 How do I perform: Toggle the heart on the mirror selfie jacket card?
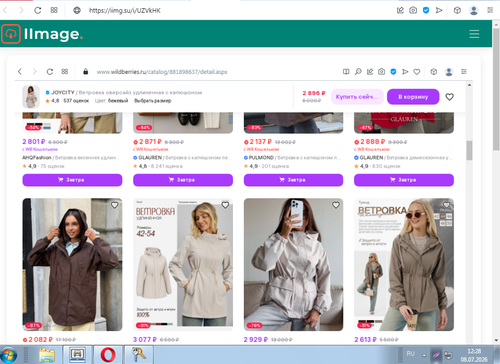click(336, 205)
